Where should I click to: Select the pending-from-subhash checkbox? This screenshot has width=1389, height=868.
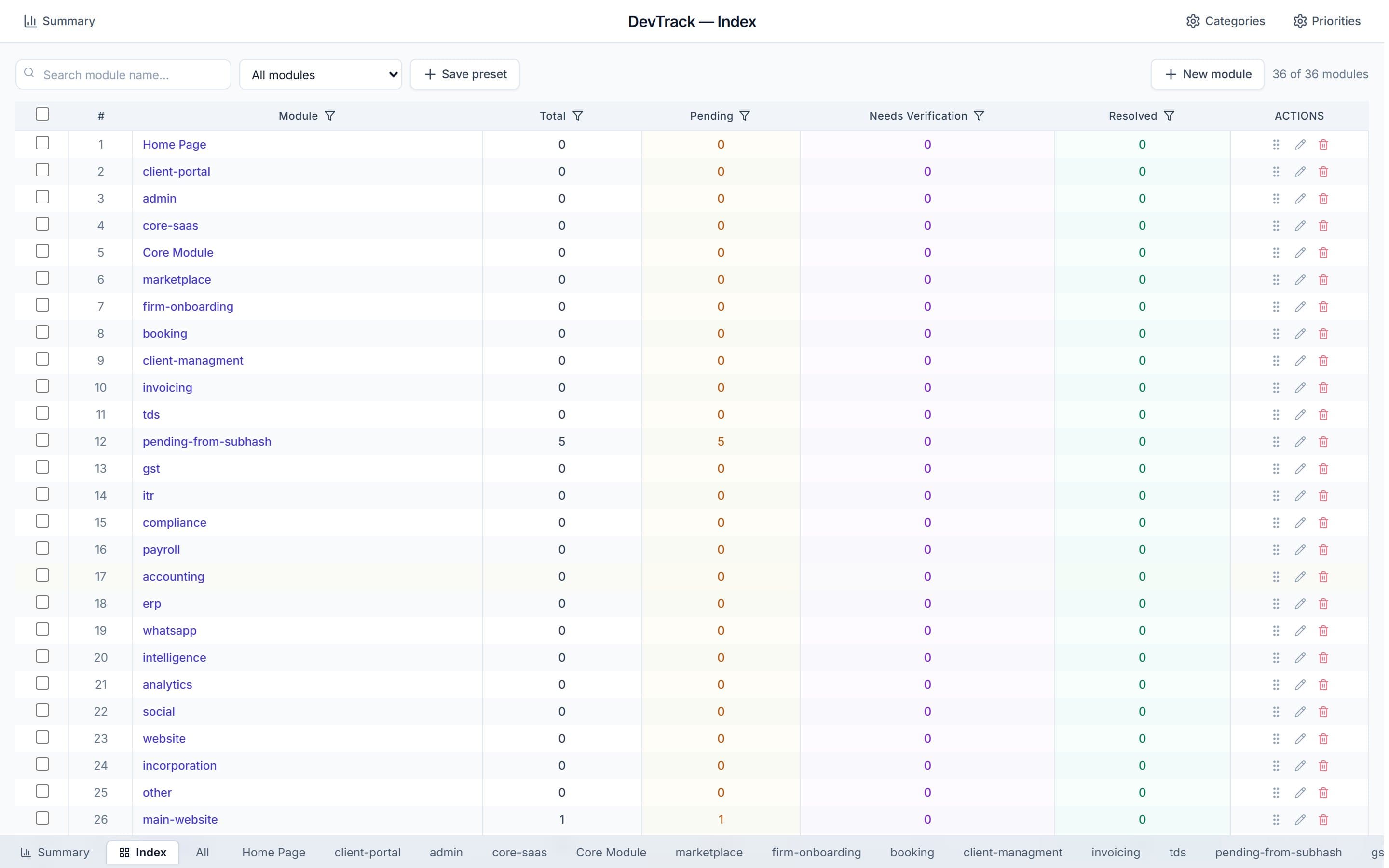coord(42,440)
